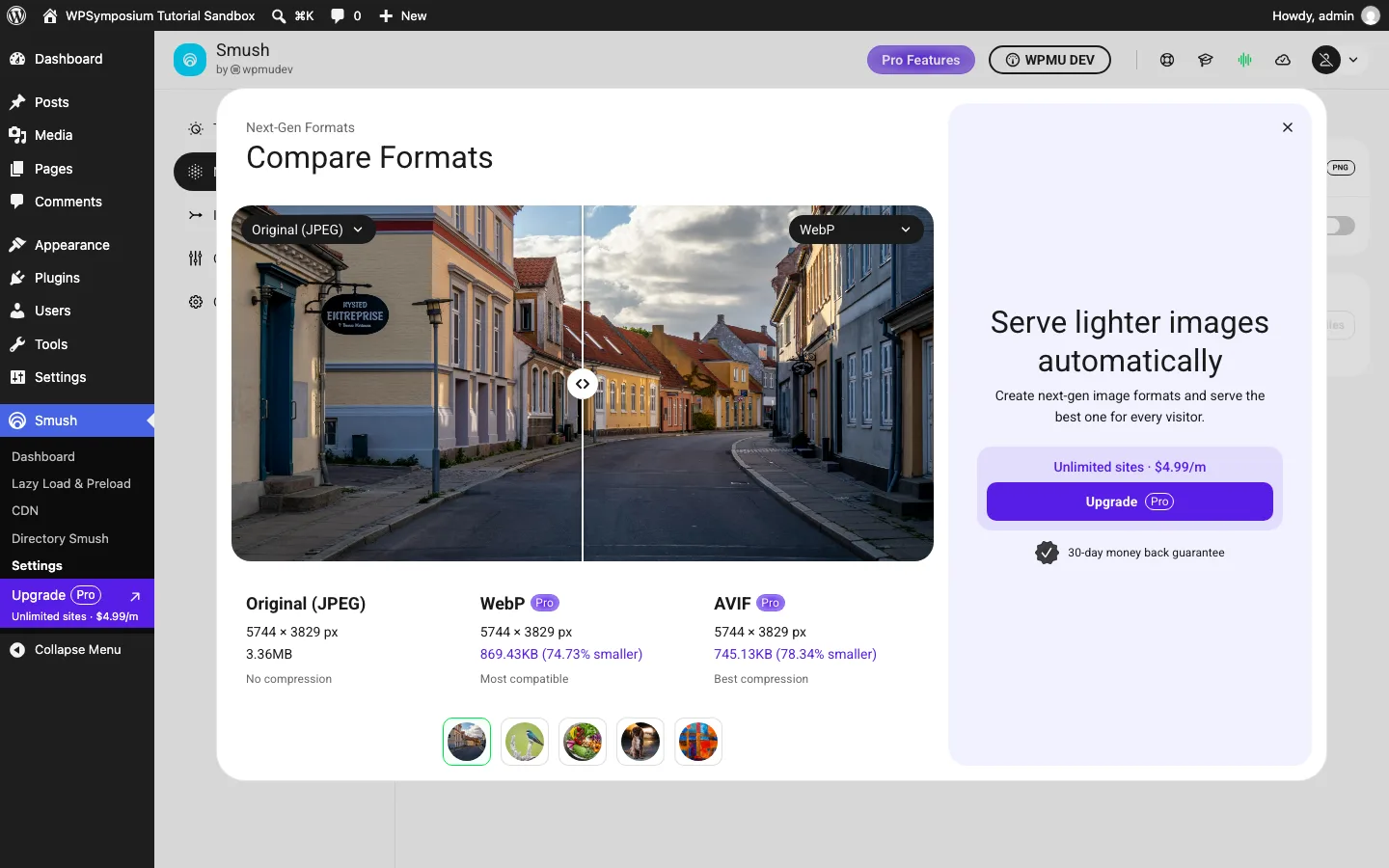Open the life-ring support icon in header

click(x=1167, y=60)
